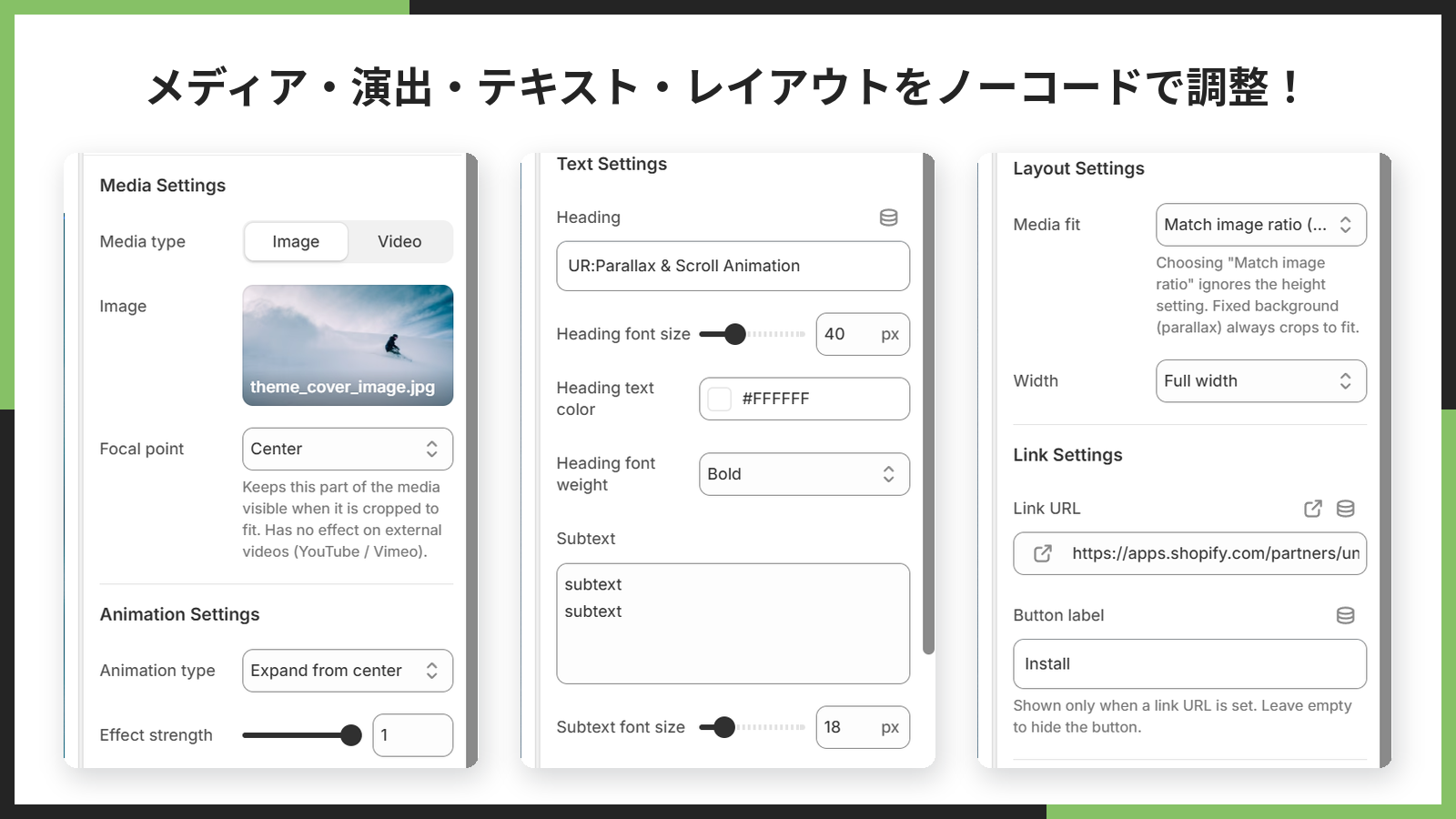The height and width of the screenshot is (819, 1456).
Task: Click the link icon inside the URL field
Action: pos(1043,553)
